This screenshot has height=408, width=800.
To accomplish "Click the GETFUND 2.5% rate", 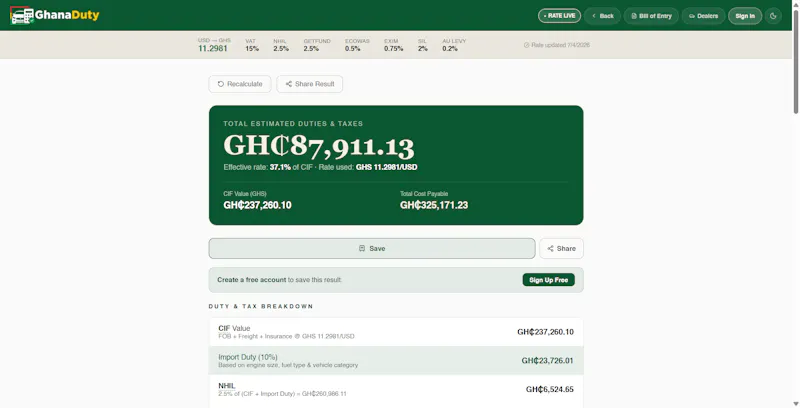I will tap(317, 45).
